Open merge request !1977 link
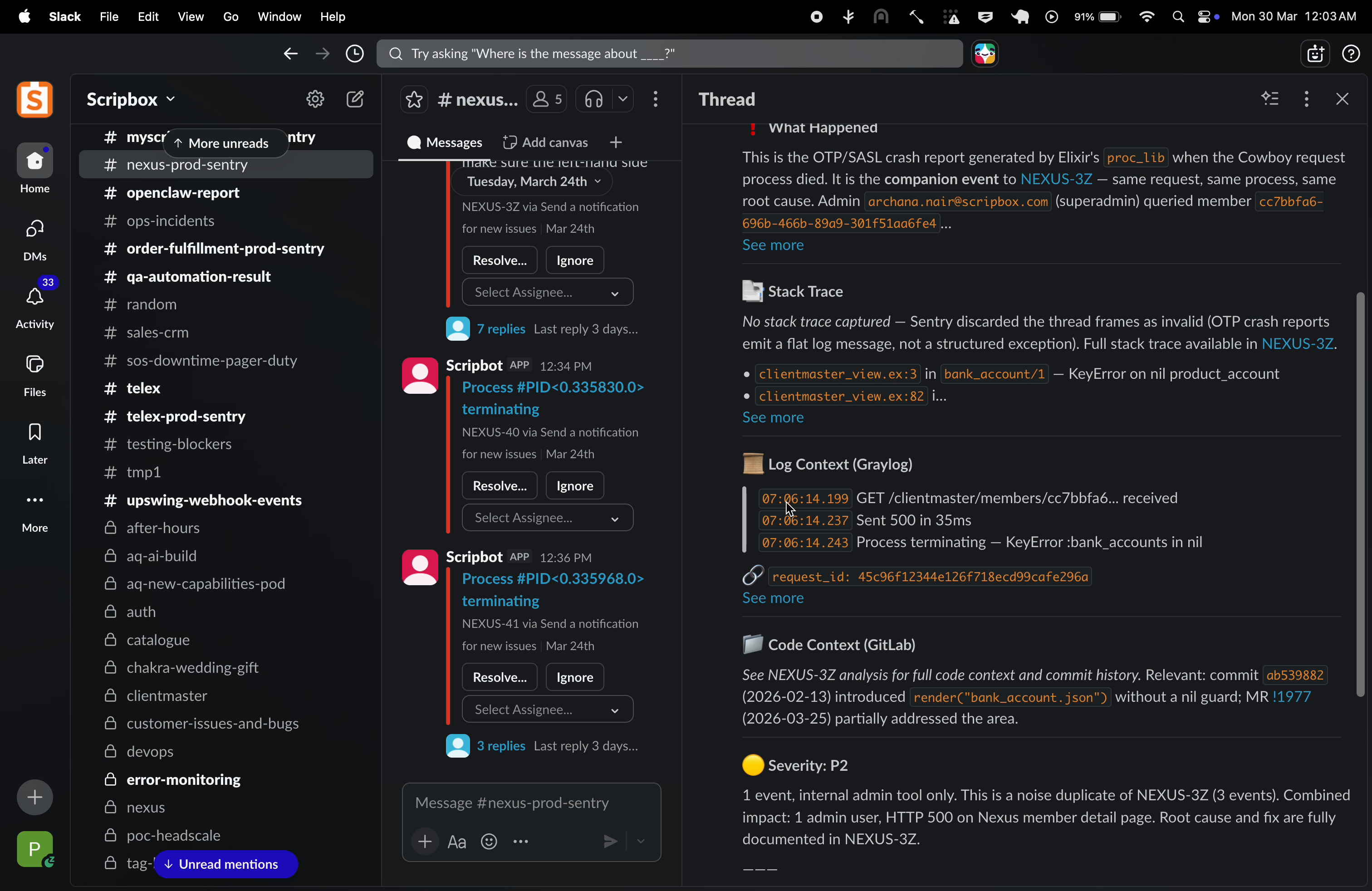This screenshot has height=891, width=1372. [x=1291, y=697]
